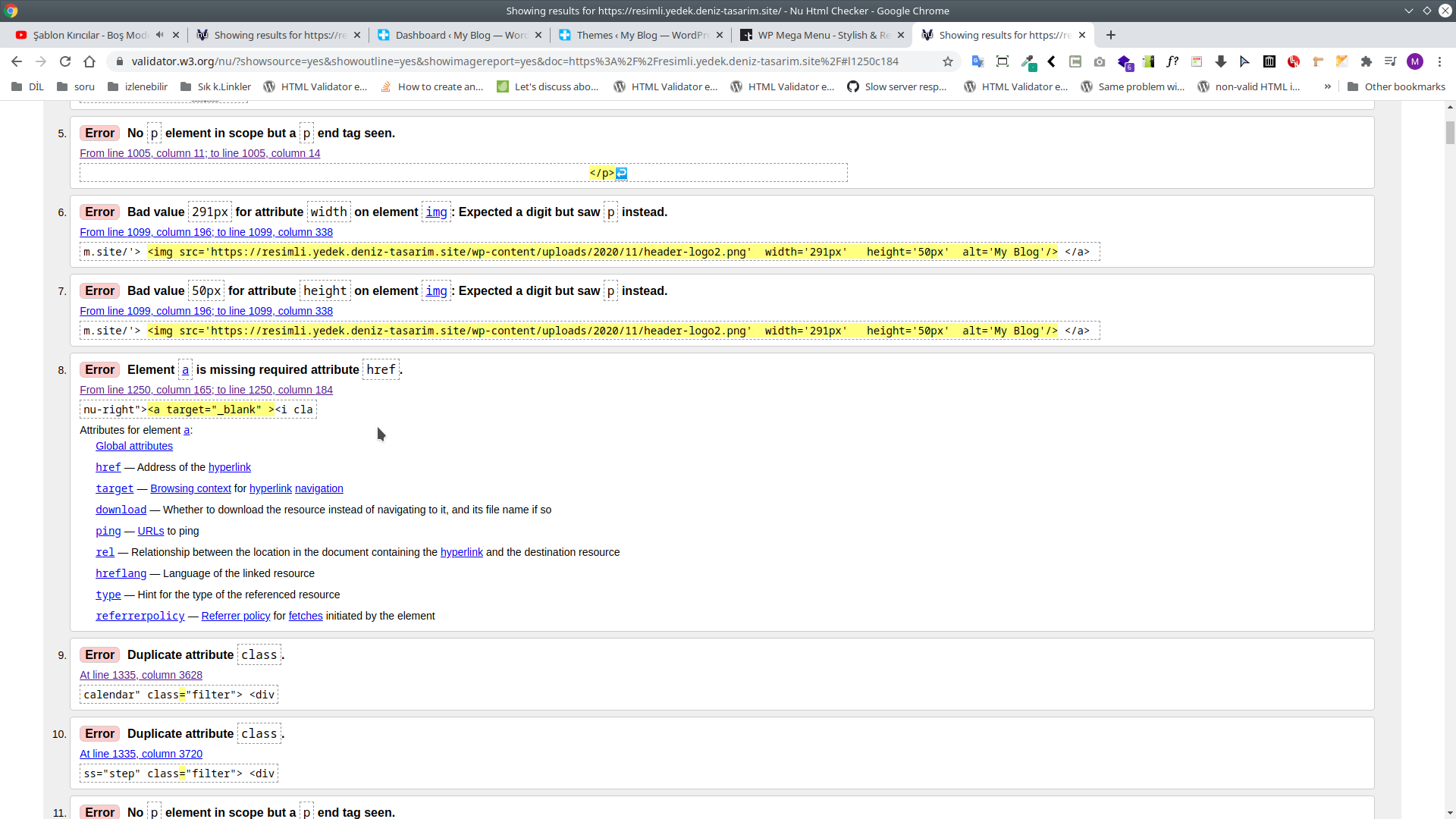Screen dimensions: 1456x819
Task: Open the img element link in error 7
Action: tap(436, 291)
